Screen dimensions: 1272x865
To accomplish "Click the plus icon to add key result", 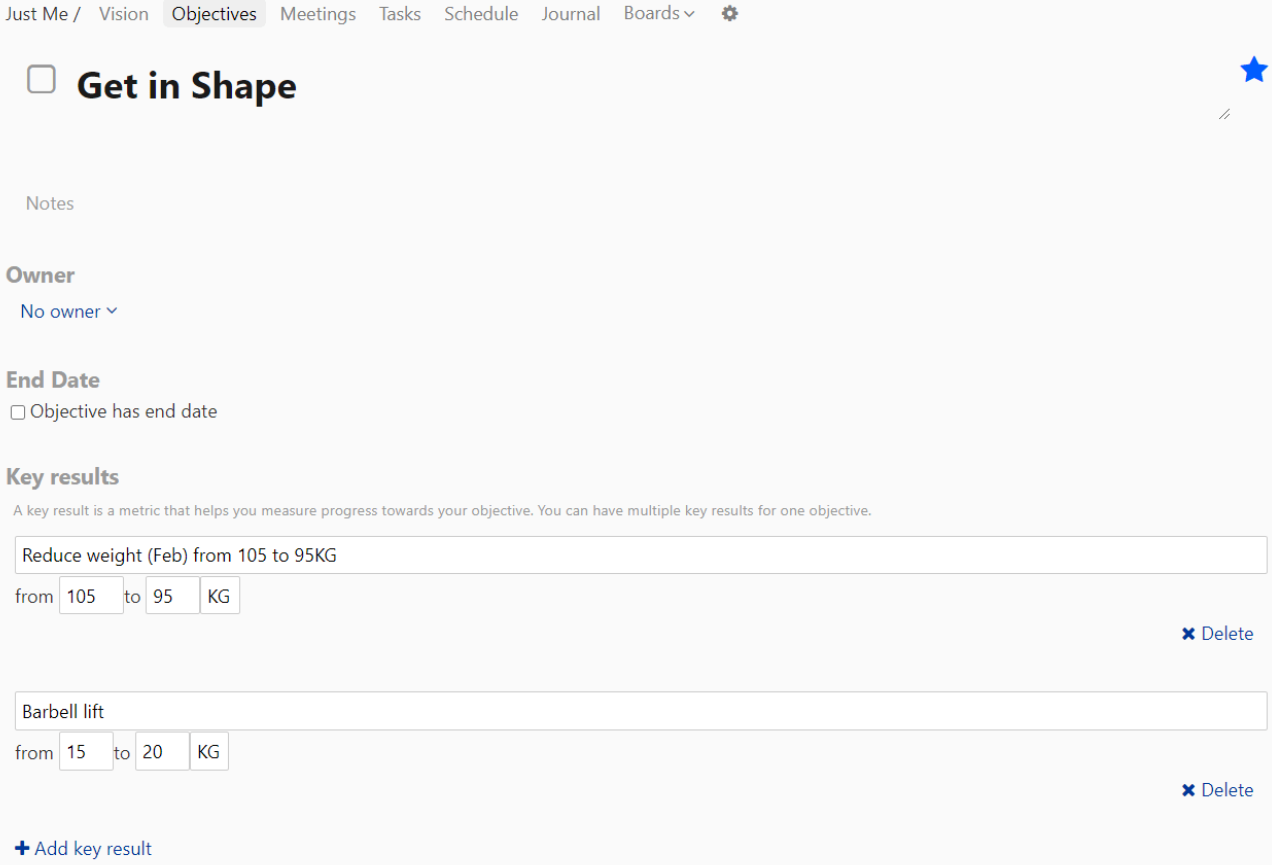I will (22, 848).
